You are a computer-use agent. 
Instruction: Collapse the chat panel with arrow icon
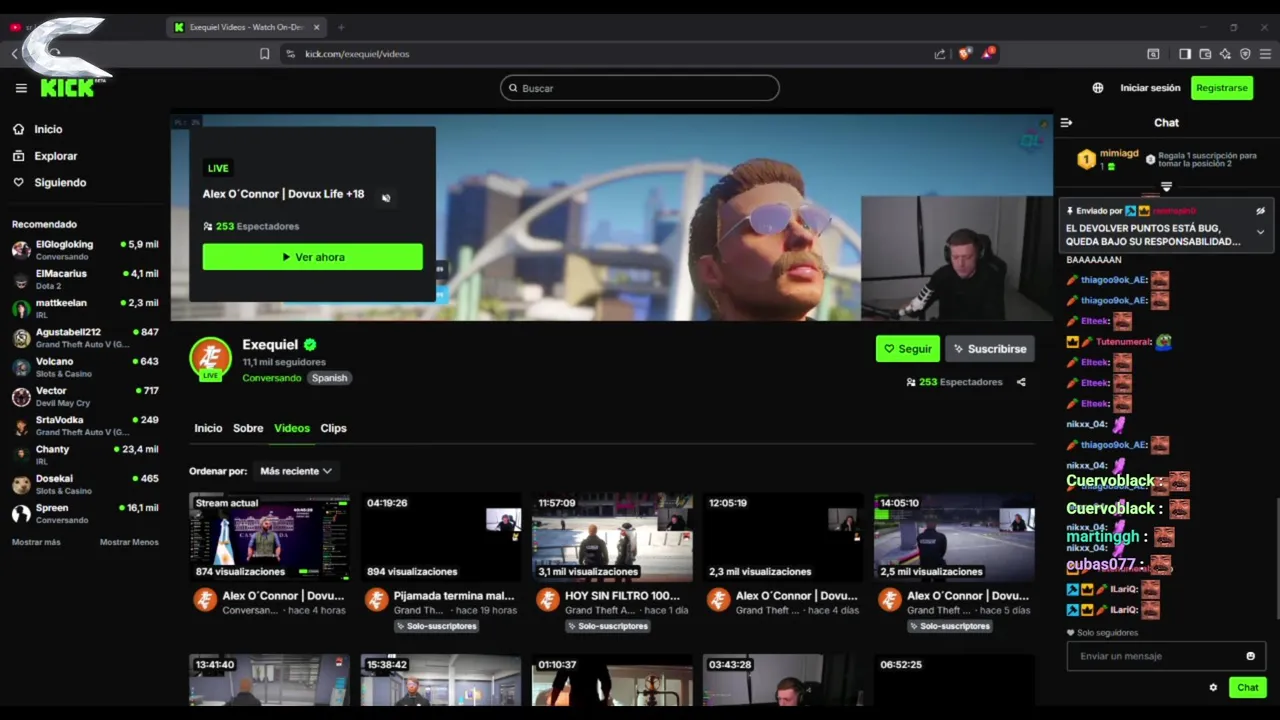[x=1066, y=122]
